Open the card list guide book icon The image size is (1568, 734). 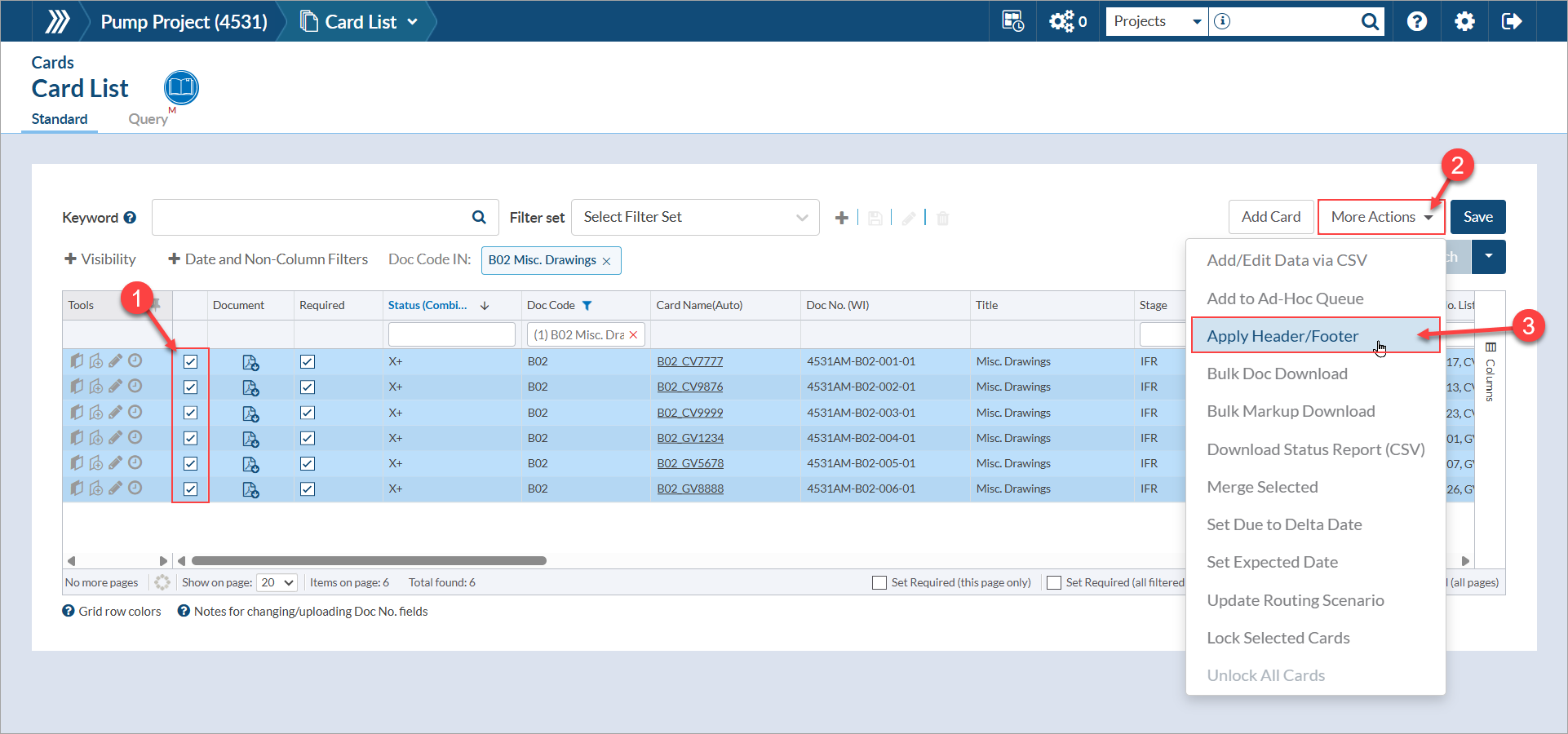click(181, 88)
